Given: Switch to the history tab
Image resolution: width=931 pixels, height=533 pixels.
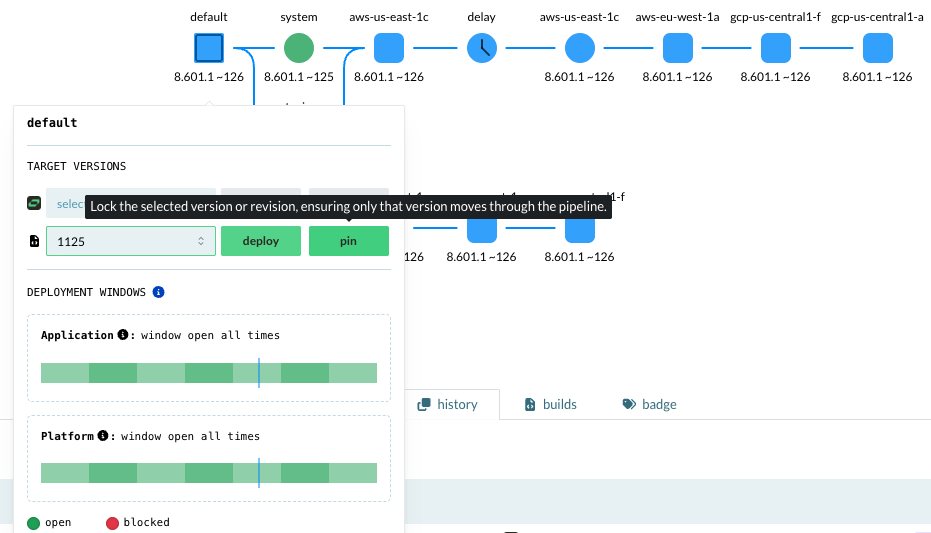Looking at the screenshot, I should click(448, 404).
